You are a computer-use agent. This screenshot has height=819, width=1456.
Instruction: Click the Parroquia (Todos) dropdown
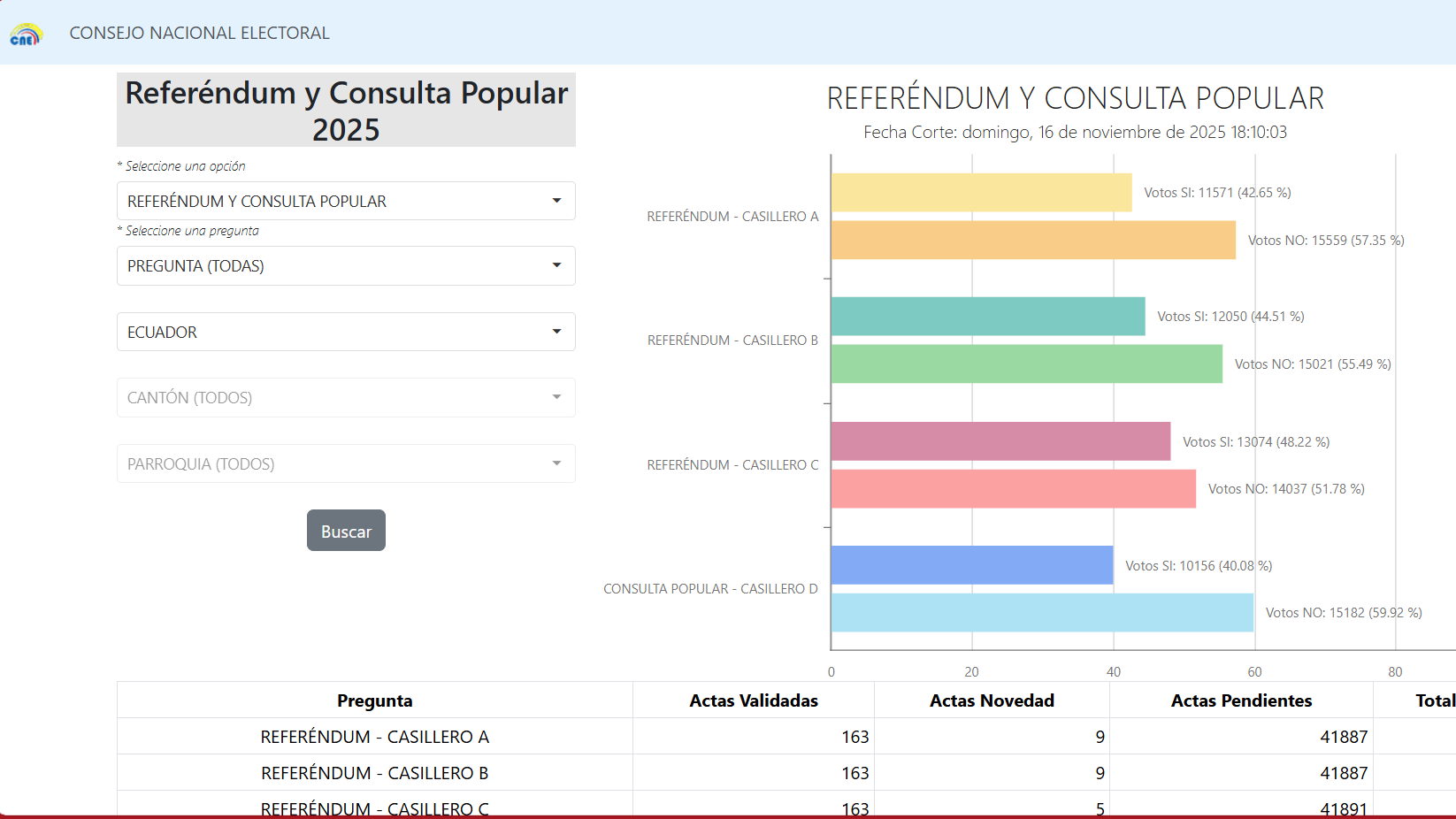click(346, 463)
